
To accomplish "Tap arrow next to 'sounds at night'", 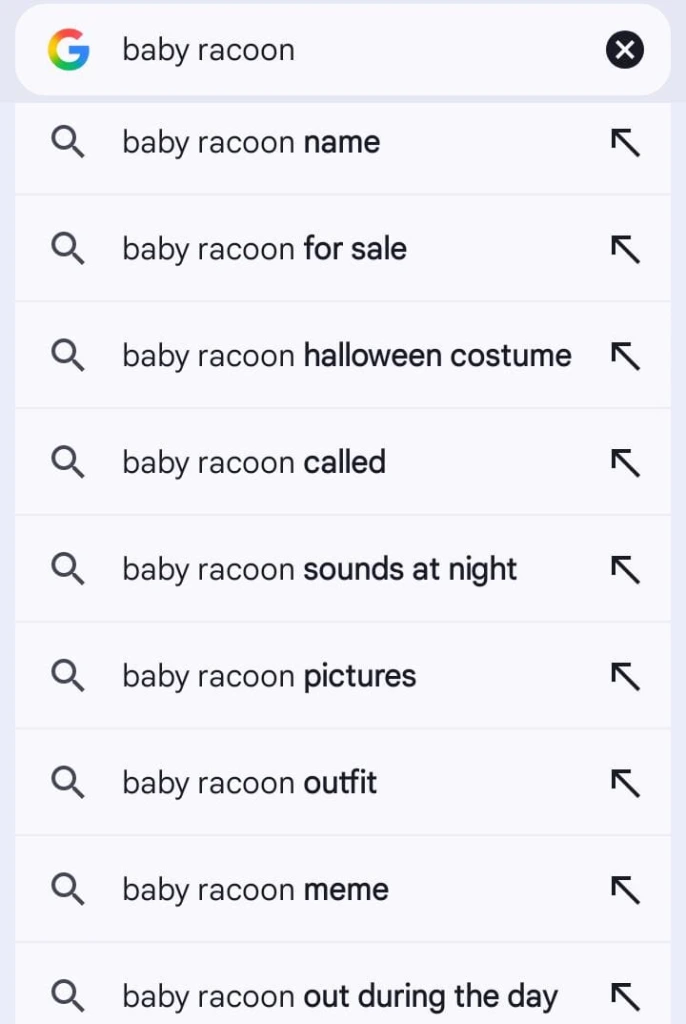I will click(625, 569).
